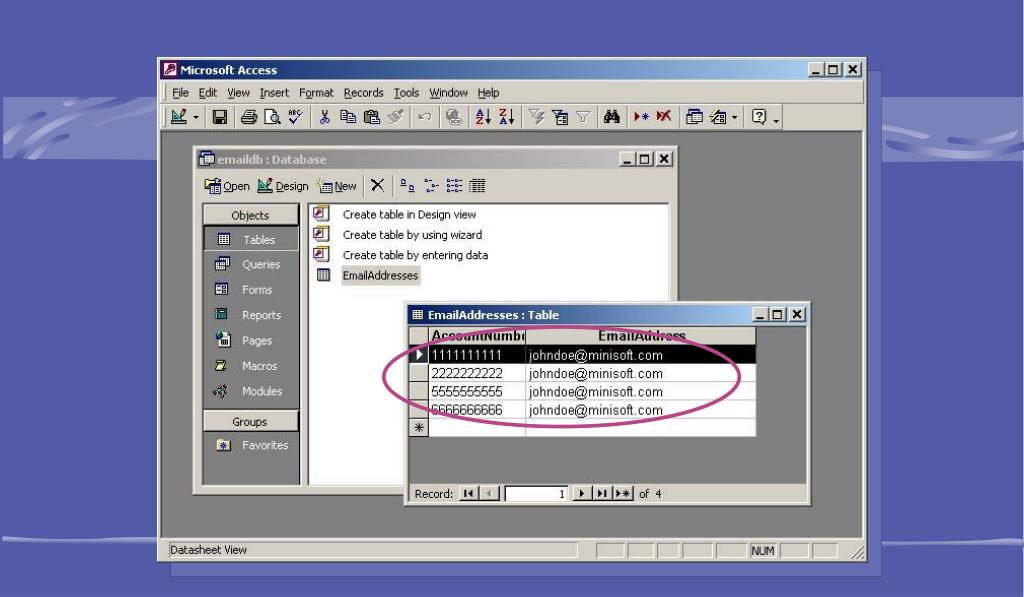Click the Cut scissors icon
This screenshot has width=1024, height=597.
325,117
